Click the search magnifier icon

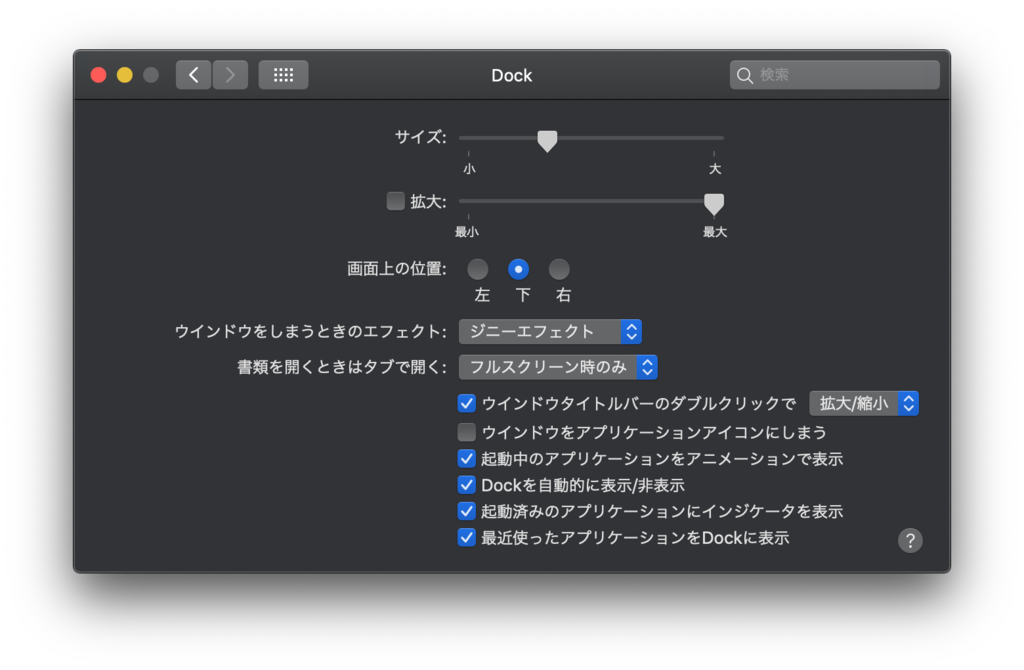[x=745, y=74]
